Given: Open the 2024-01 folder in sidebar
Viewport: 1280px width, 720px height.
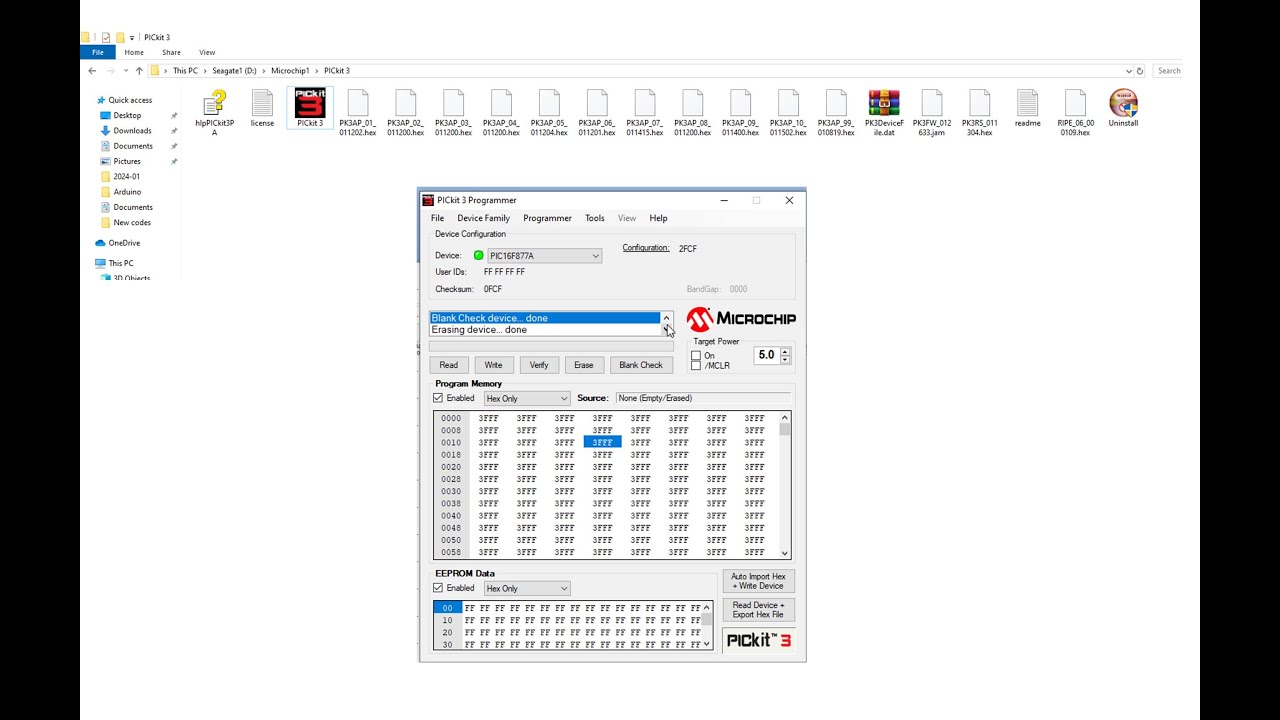Looking at the screenshot, I should (x=127, y=176).
